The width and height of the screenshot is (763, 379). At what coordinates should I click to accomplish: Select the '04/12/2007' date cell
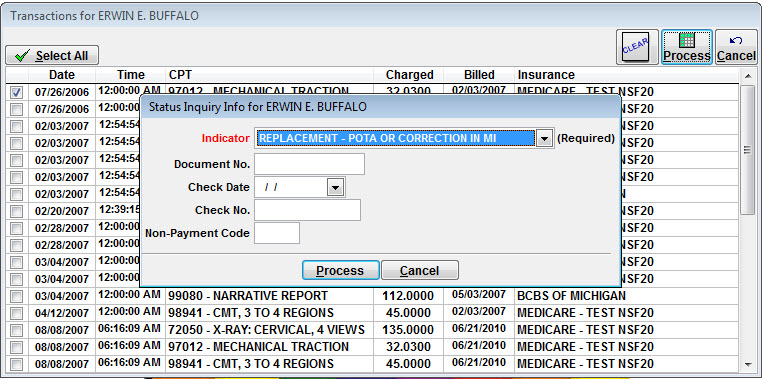tap(62, 313)
